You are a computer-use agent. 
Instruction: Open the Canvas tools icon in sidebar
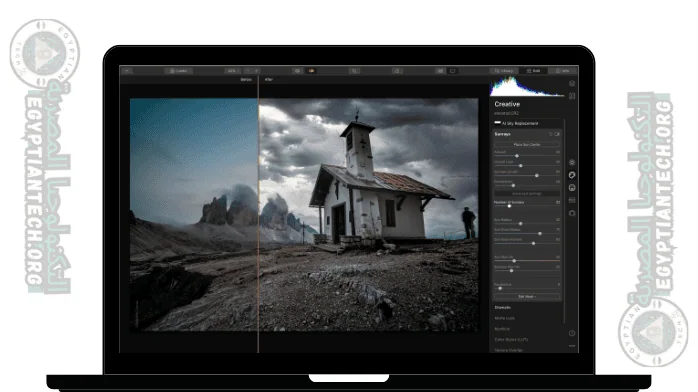[572, 96]
